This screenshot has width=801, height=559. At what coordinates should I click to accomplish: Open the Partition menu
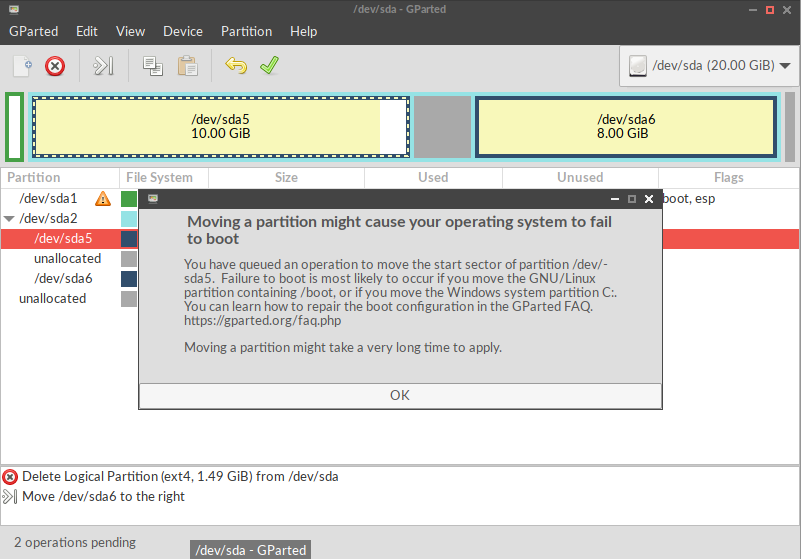[x=246, y=31]
